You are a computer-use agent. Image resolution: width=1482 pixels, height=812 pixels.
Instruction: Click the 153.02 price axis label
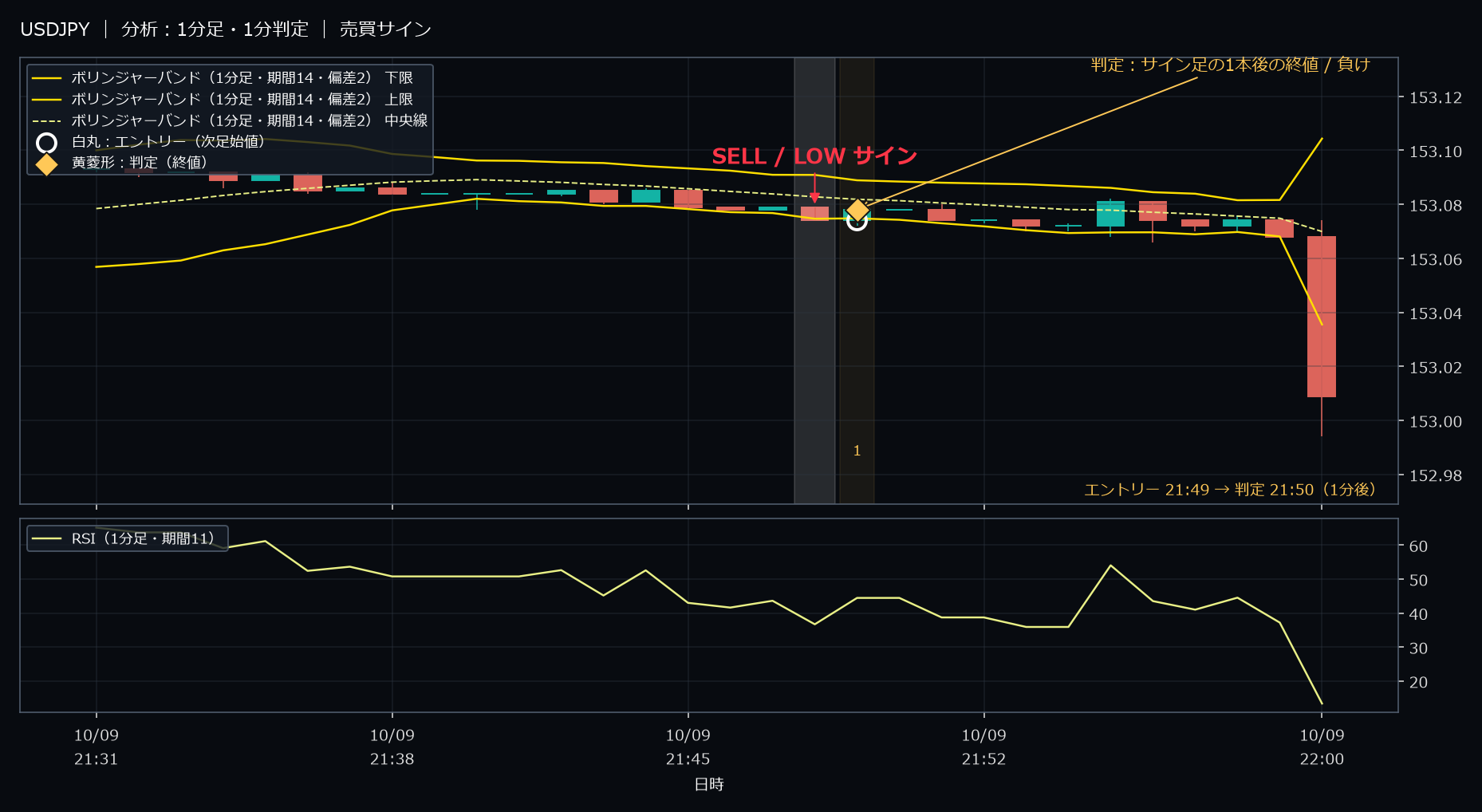(1436, 368)
